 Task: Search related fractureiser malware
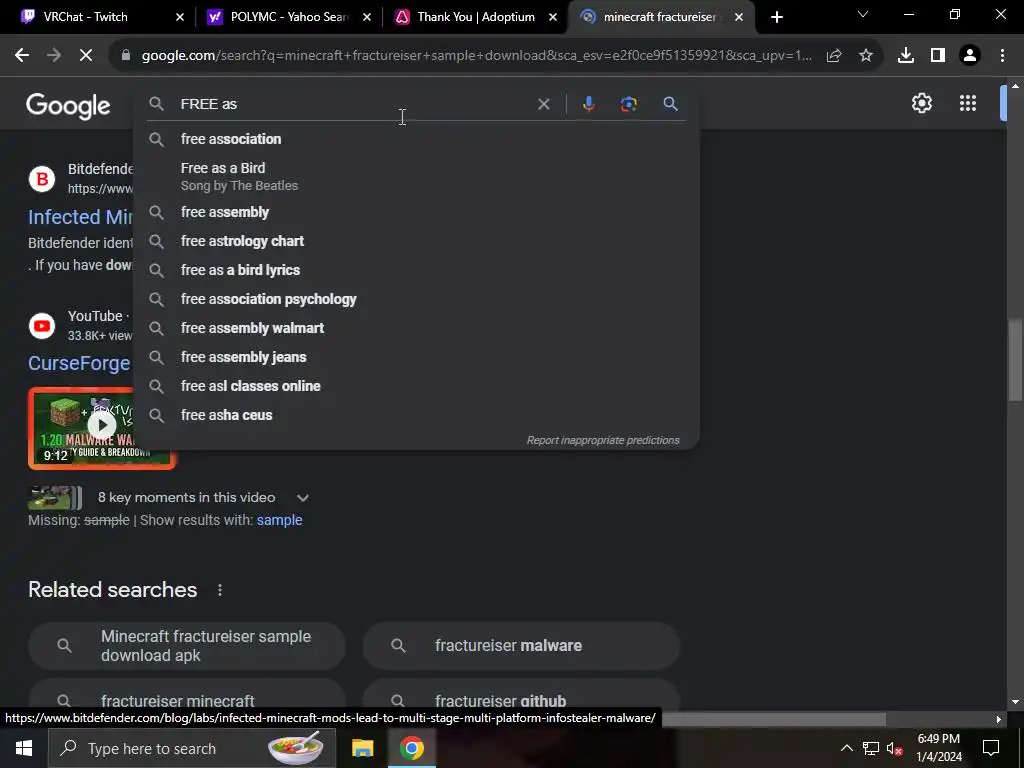pyautogui.click(x=521, y=645)
